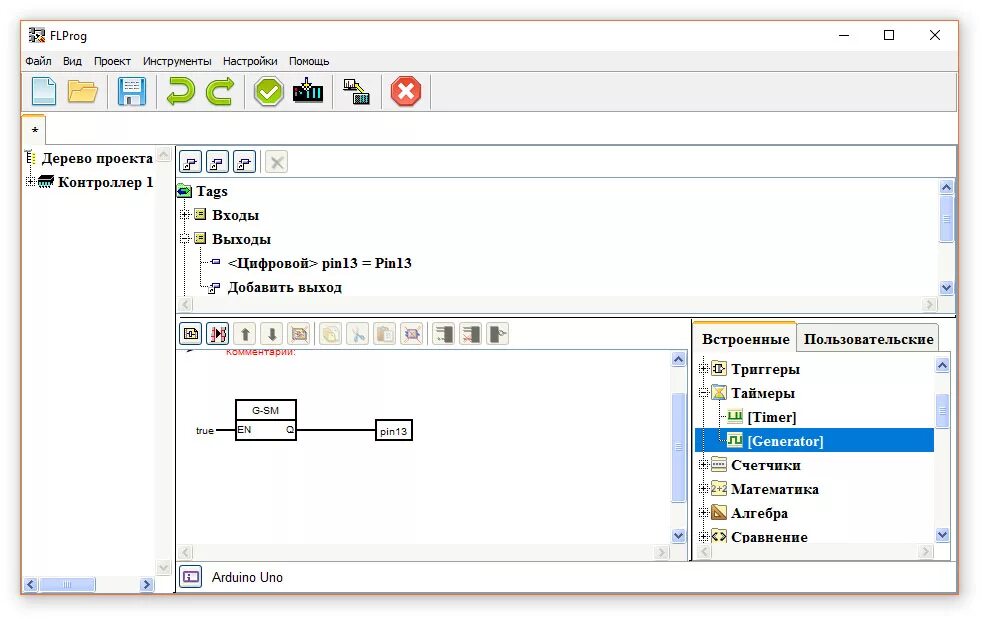This screenshot has width=982, height=619.
Task: Expand the Триггеры block category
Action: coord(703,368)
